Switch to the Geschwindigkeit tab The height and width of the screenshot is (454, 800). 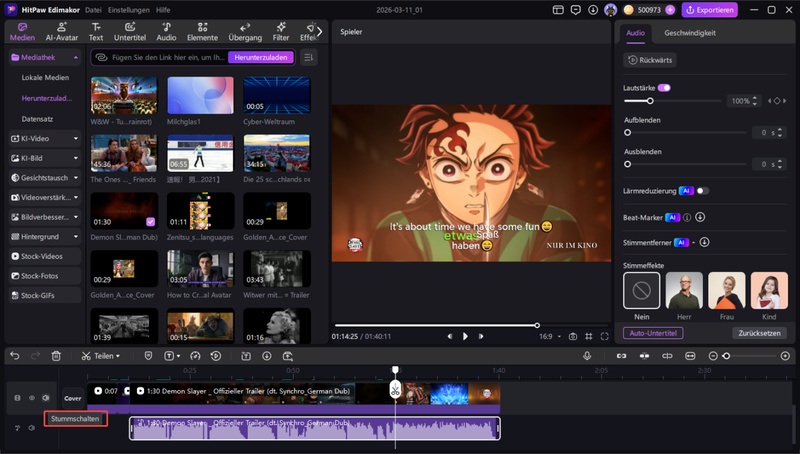690,33
